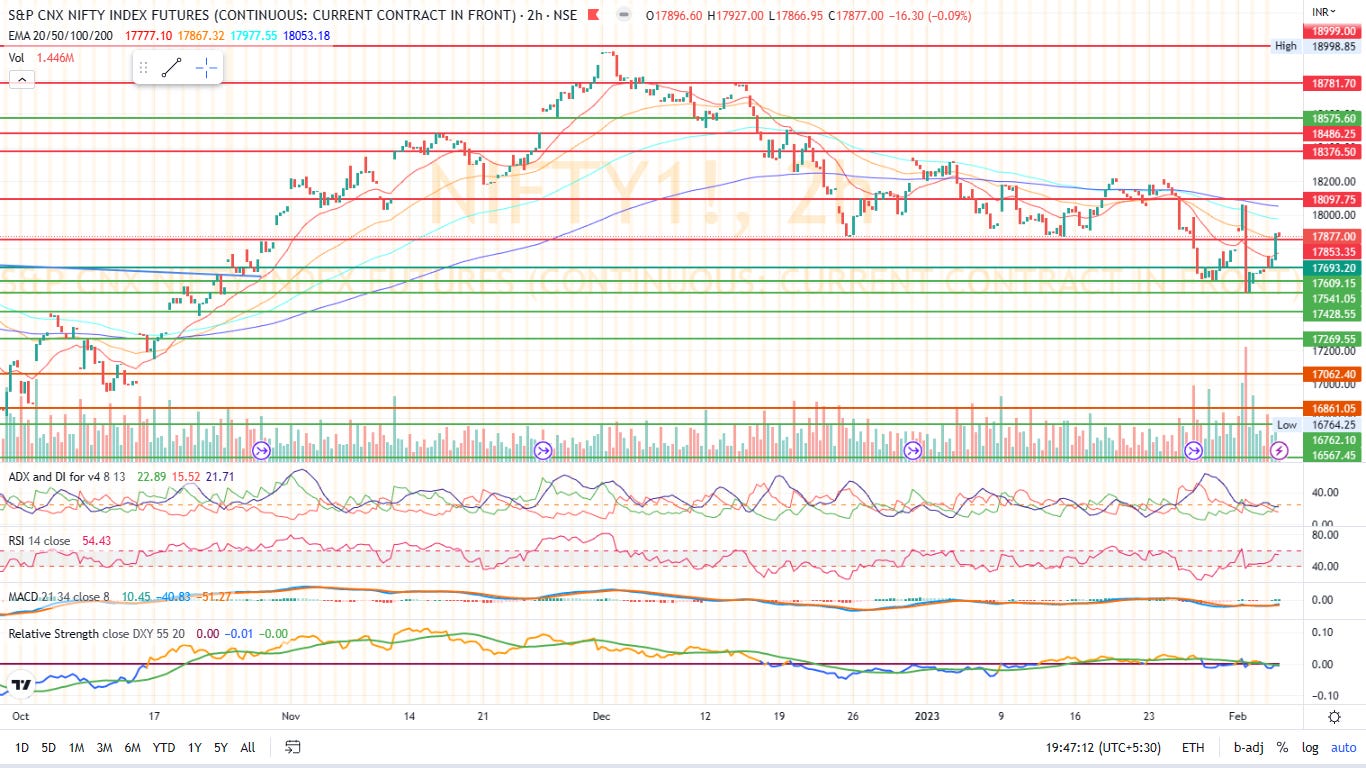Click the lightning bolt event marker

coord(1279,451)
